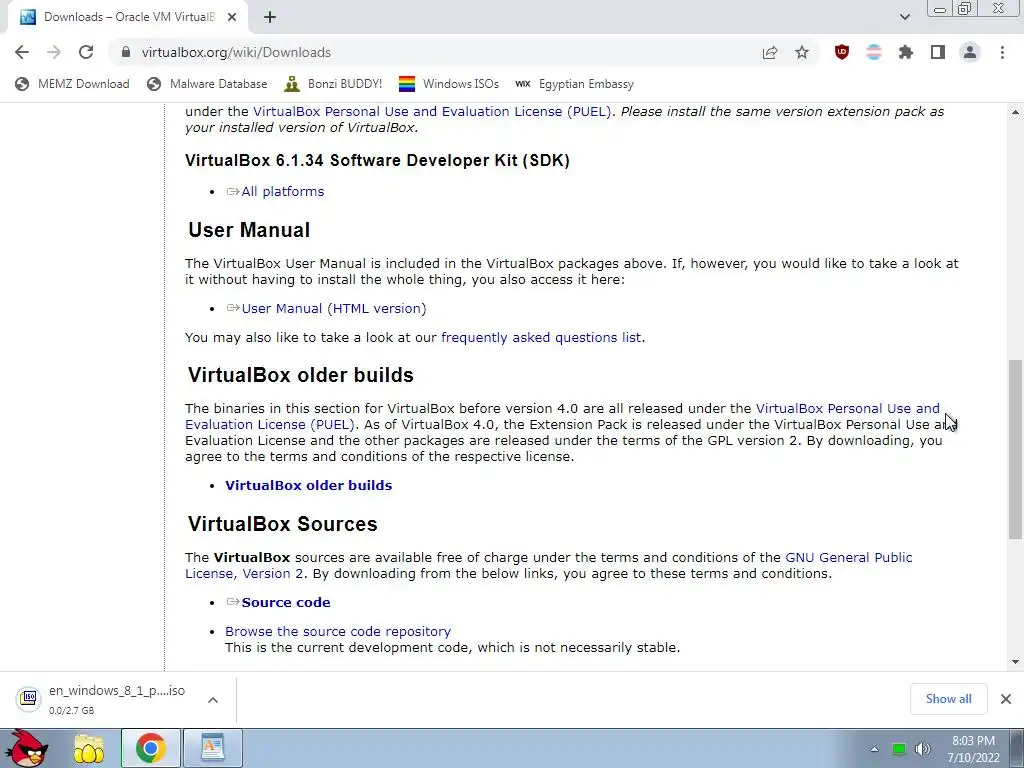The width and height of the screenshot is (1024, 768).
Task: Open the taskbar clock and date
Action: point(973,749)
